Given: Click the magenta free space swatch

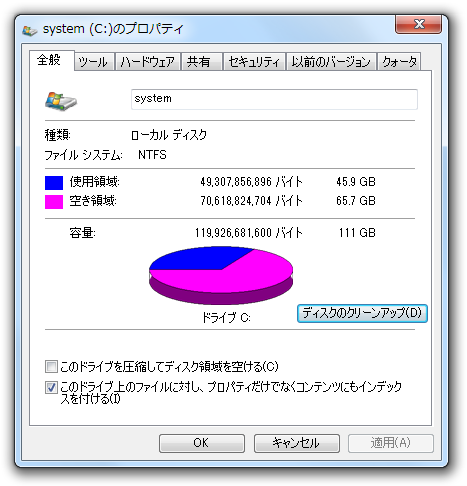Looking at the screenshot, I should tap(54, 202).
